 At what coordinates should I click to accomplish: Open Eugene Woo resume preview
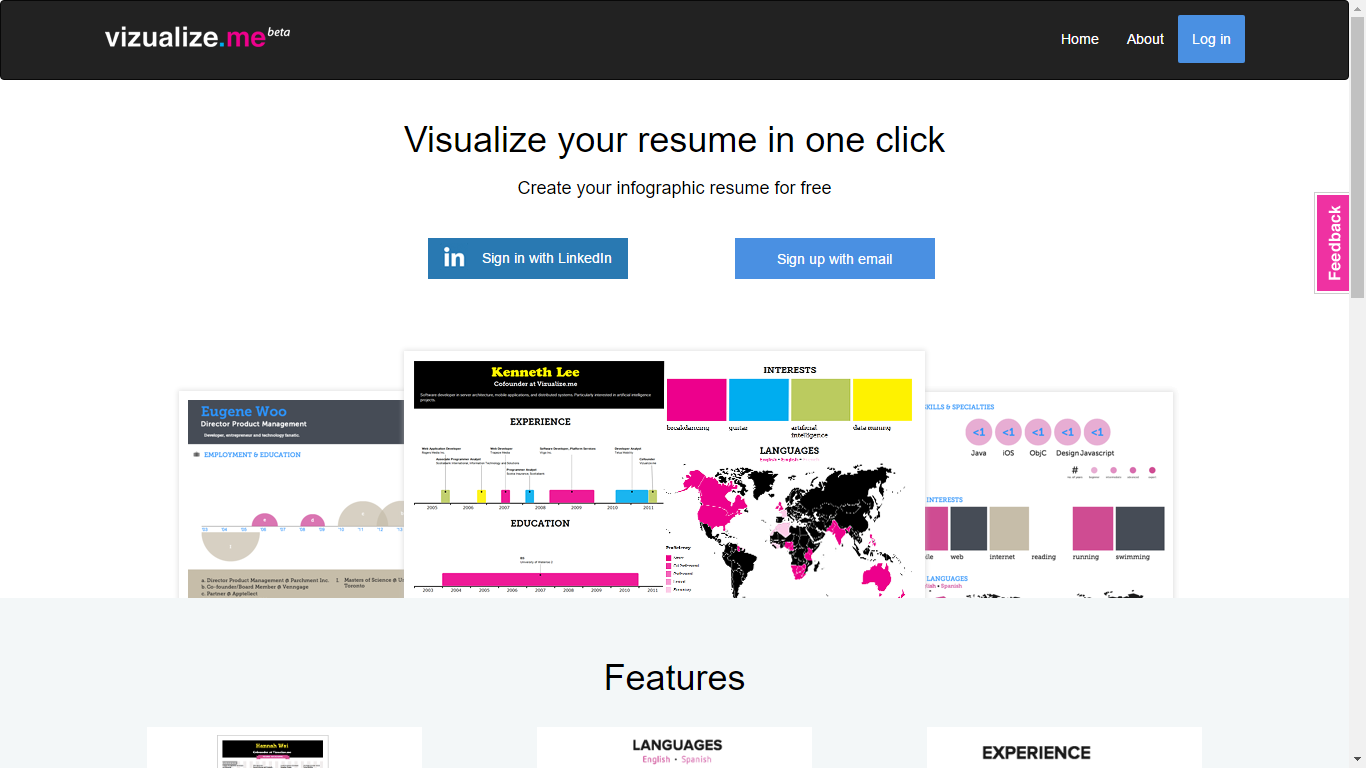[x=291, y=495]
